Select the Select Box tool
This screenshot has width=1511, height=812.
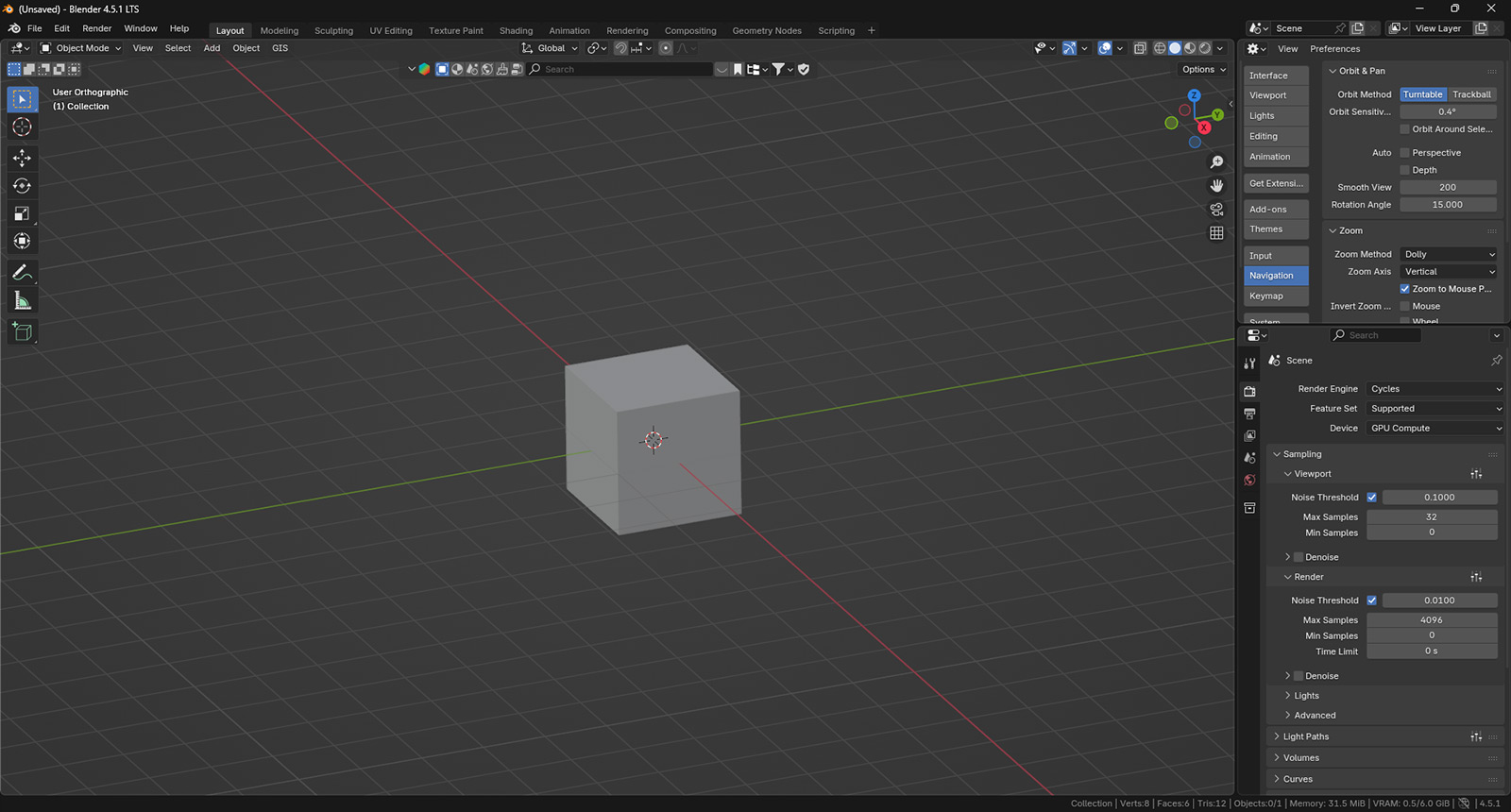tap(23, 99)
